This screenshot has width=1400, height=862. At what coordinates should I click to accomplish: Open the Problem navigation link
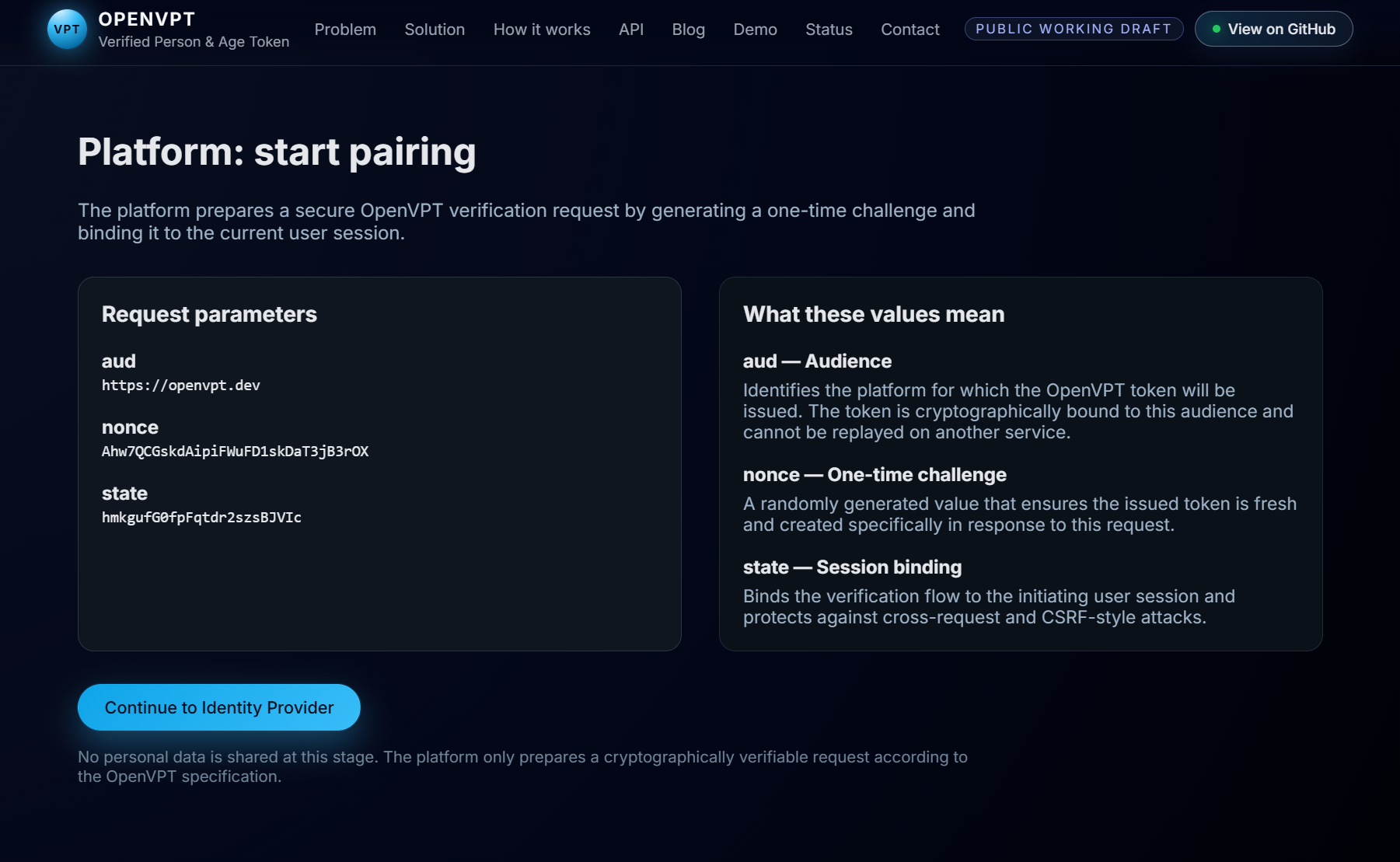[x=345, y=30]
